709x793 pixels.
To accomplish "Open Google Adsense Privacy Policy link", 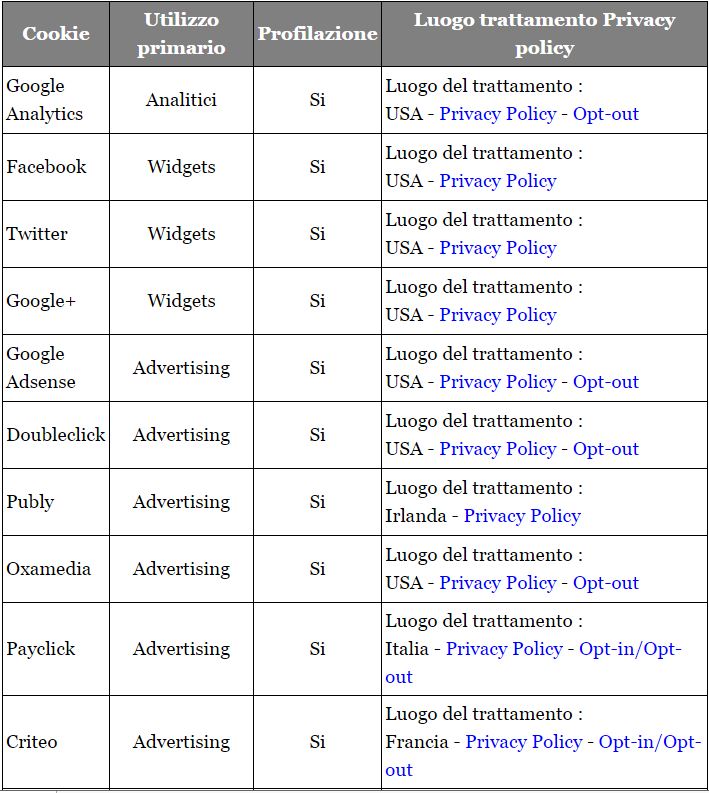I will pyautogui.click(x=498, y=382).
